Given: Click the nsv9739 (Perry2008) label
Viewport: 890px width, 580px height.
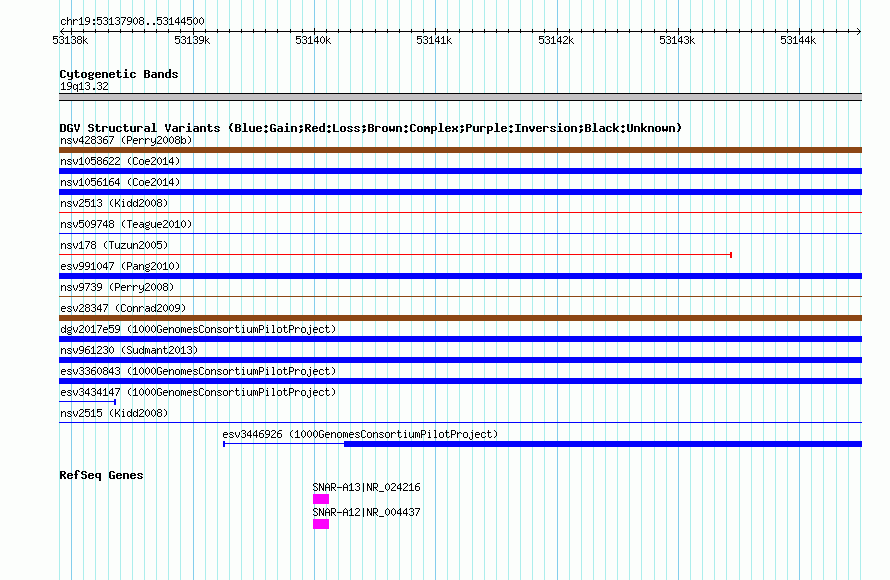Looking at the screenshot, I should 117,287.
